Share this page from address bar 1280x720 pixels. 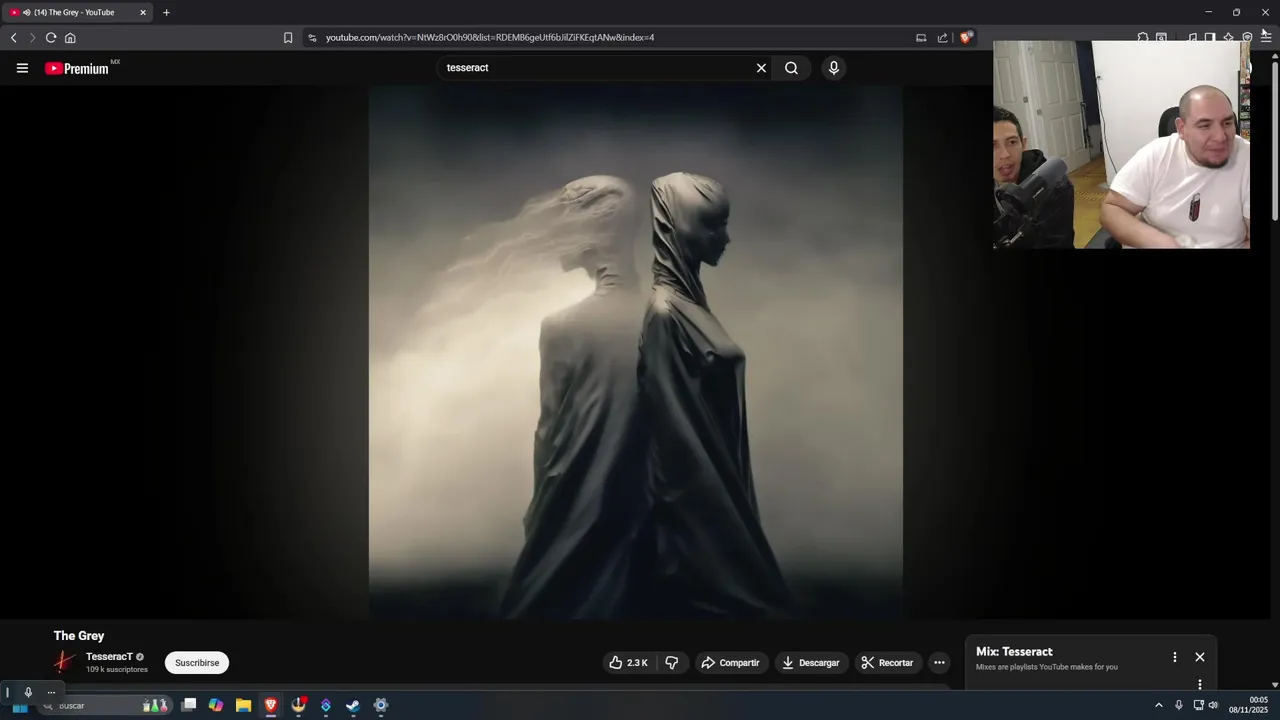942,38
